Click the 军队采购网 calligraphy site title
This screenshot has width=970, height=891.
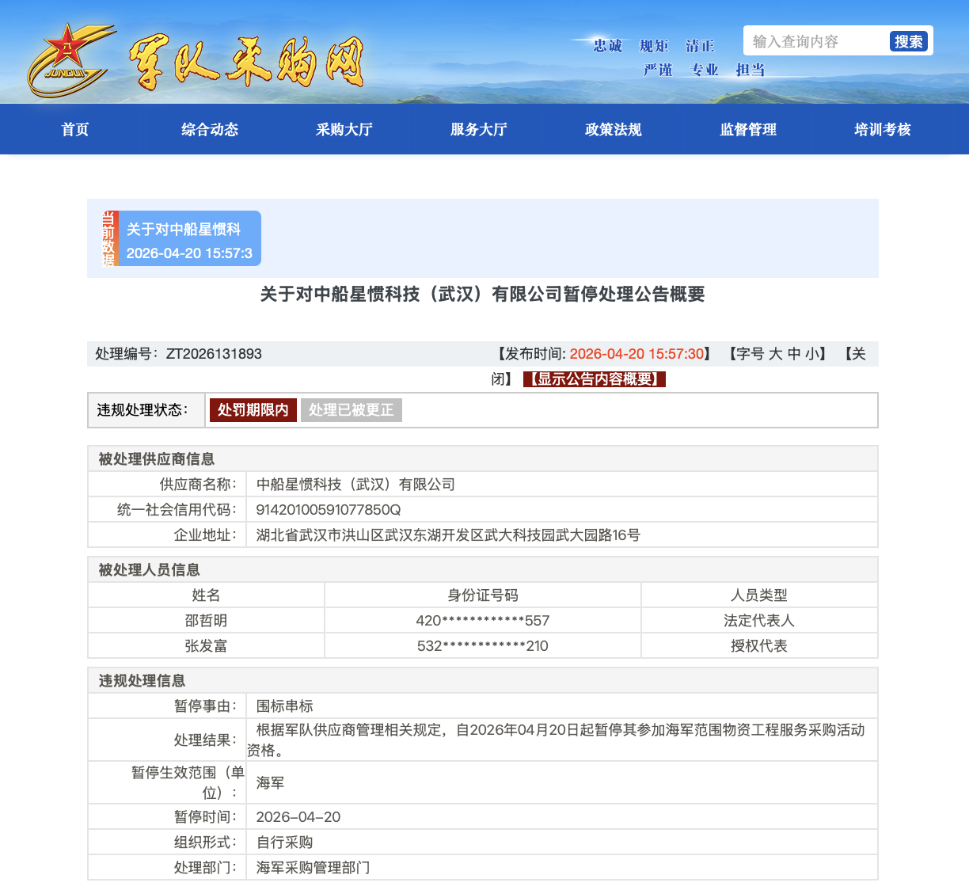click(x=245, y=63)
